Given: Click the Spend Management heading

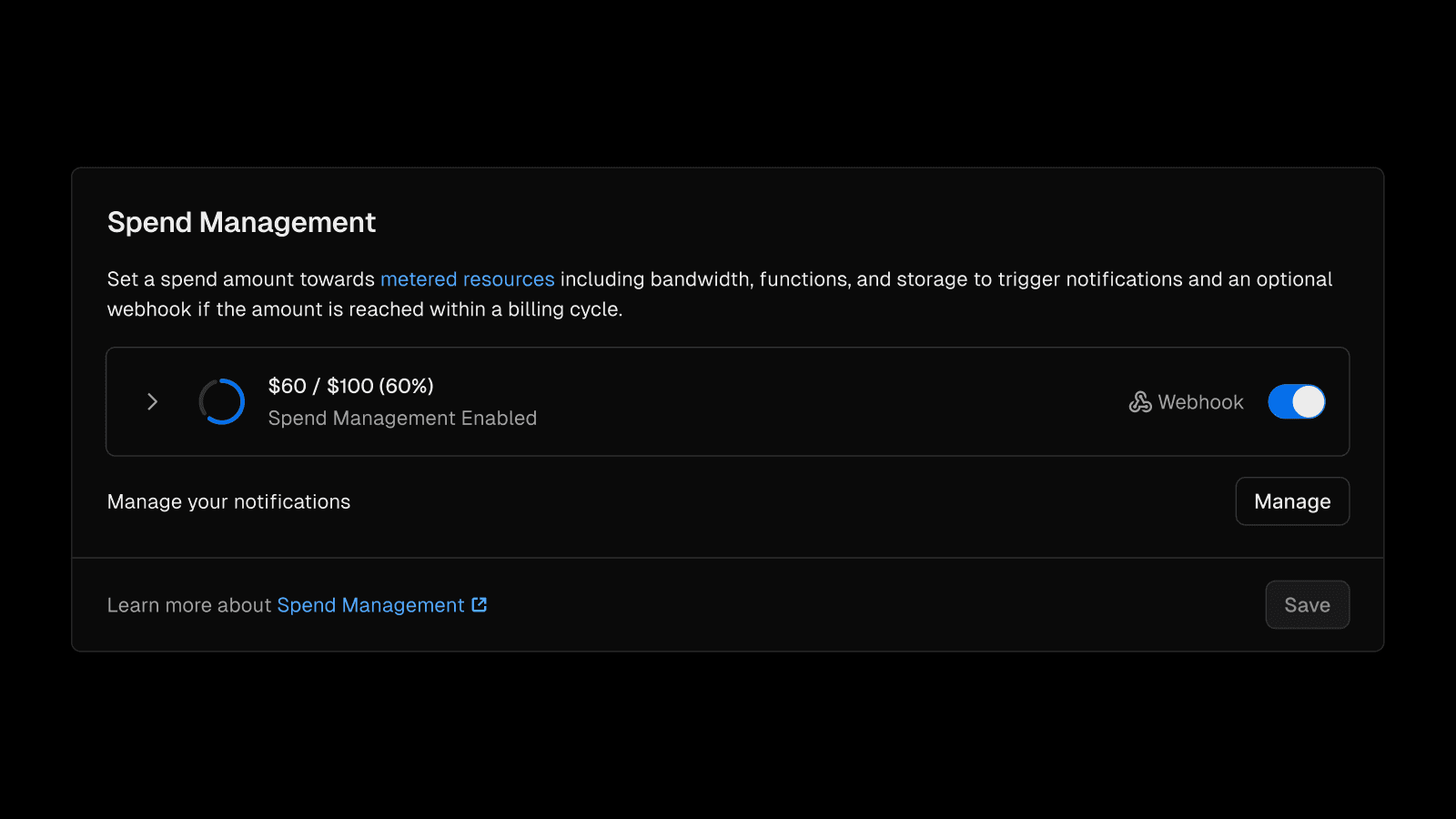Looking at the screenshot, I should 241,223.
